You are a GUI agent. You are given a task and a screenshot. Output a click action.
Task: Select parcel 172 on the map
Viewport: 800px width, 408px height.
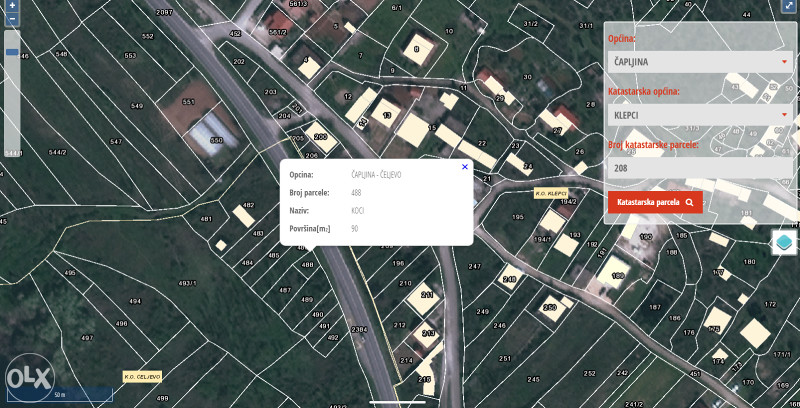tap(770, 304)
